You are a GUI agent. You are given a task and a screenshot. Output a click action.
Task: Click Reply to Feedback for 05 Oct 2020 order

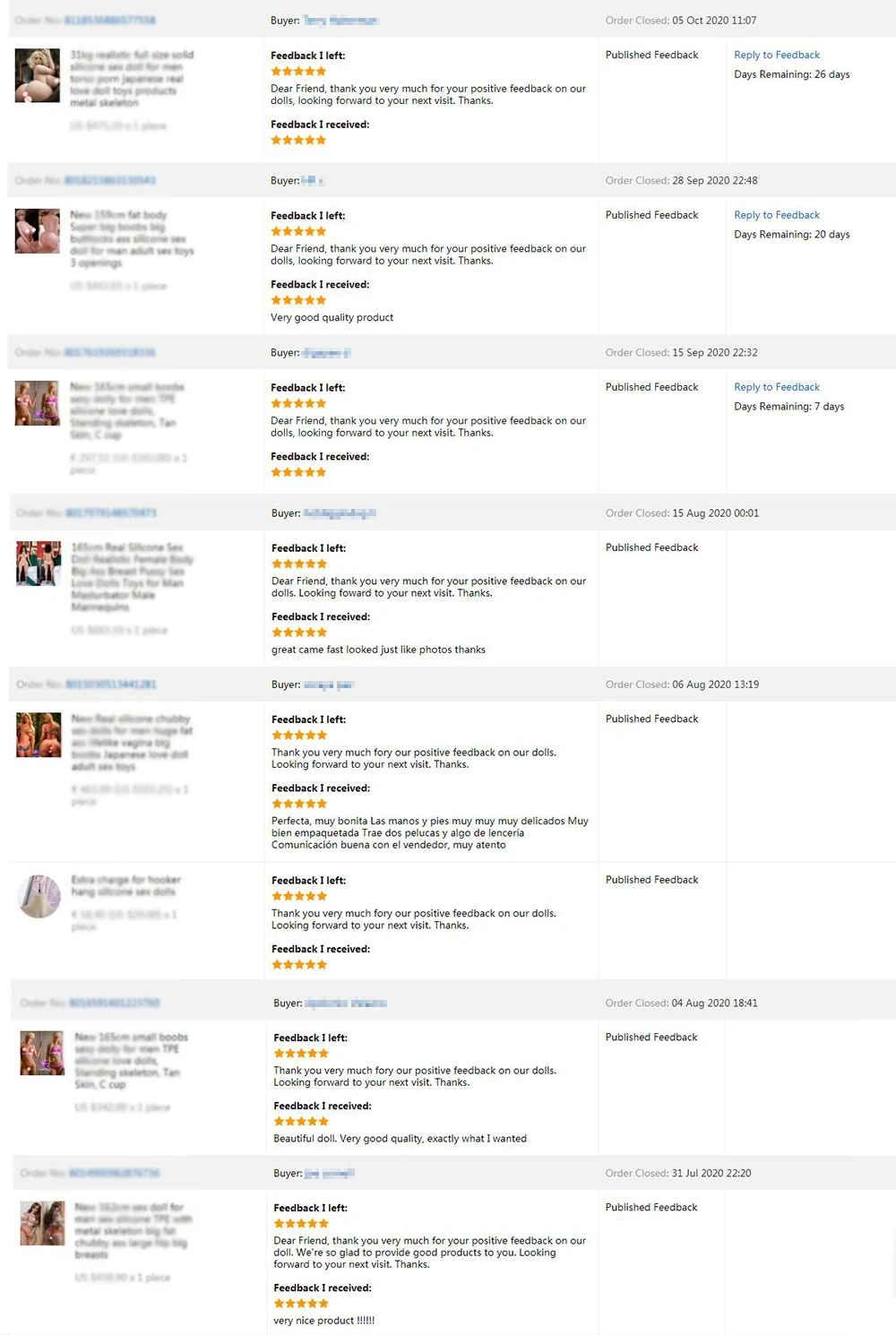777,55
